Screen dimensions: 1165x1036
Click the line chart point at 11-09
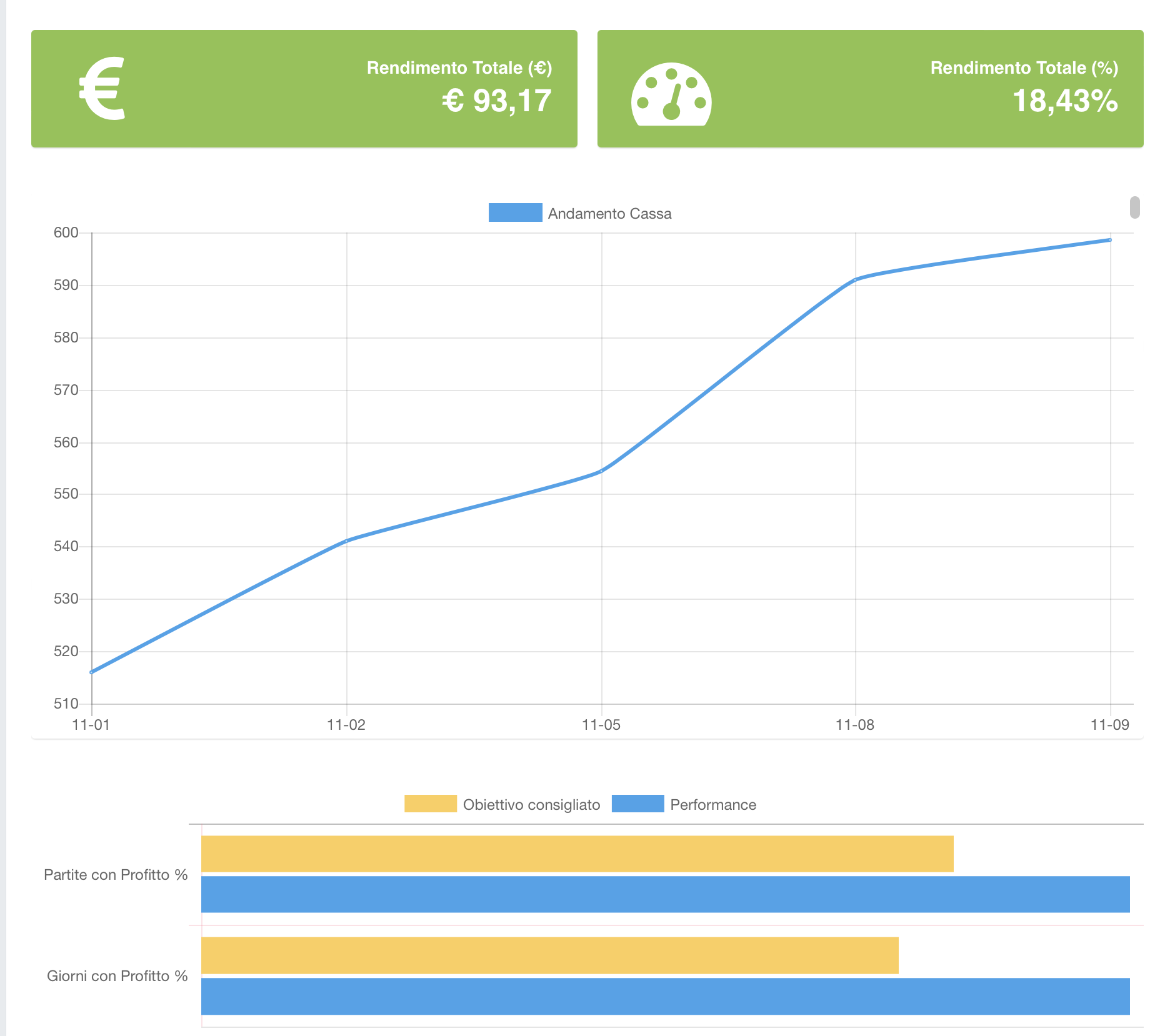[x=1110, y=240]
